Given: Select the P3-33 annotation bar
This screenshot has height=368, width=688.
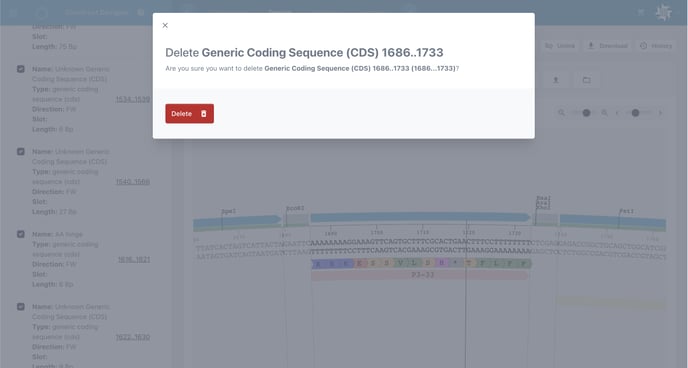Looking at the screenshot, I should (x=420, y=275).
